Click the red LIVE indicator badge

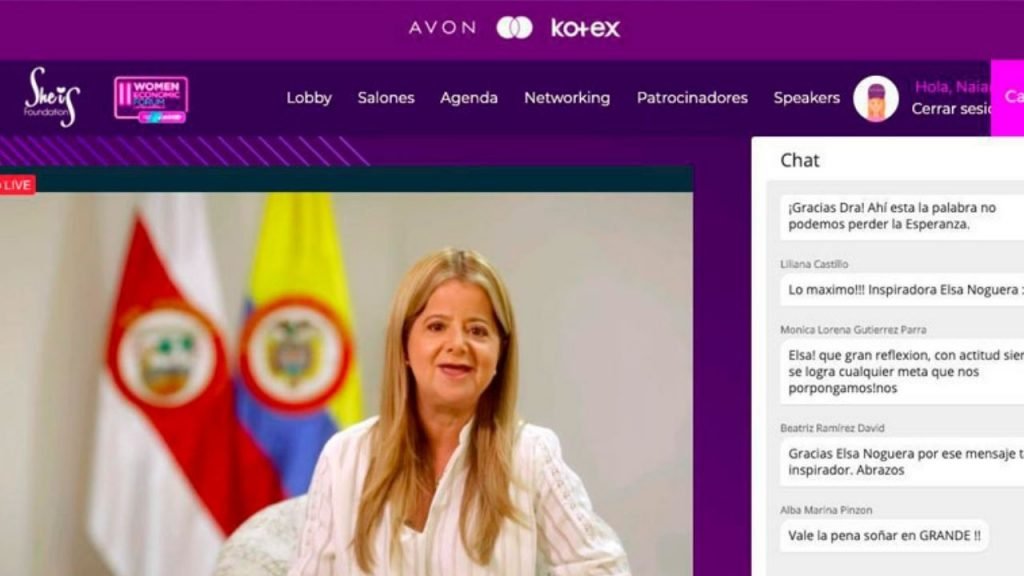(17, 185)
